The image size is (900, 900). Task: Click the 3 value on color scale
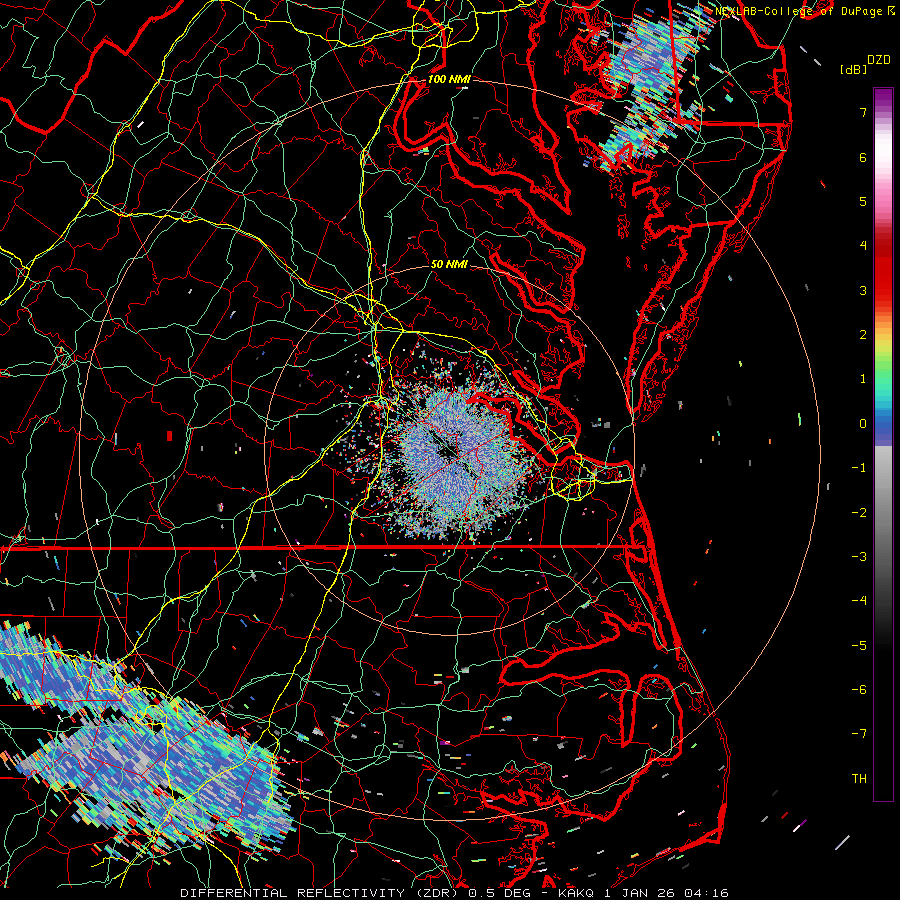(x=863, y=290)
